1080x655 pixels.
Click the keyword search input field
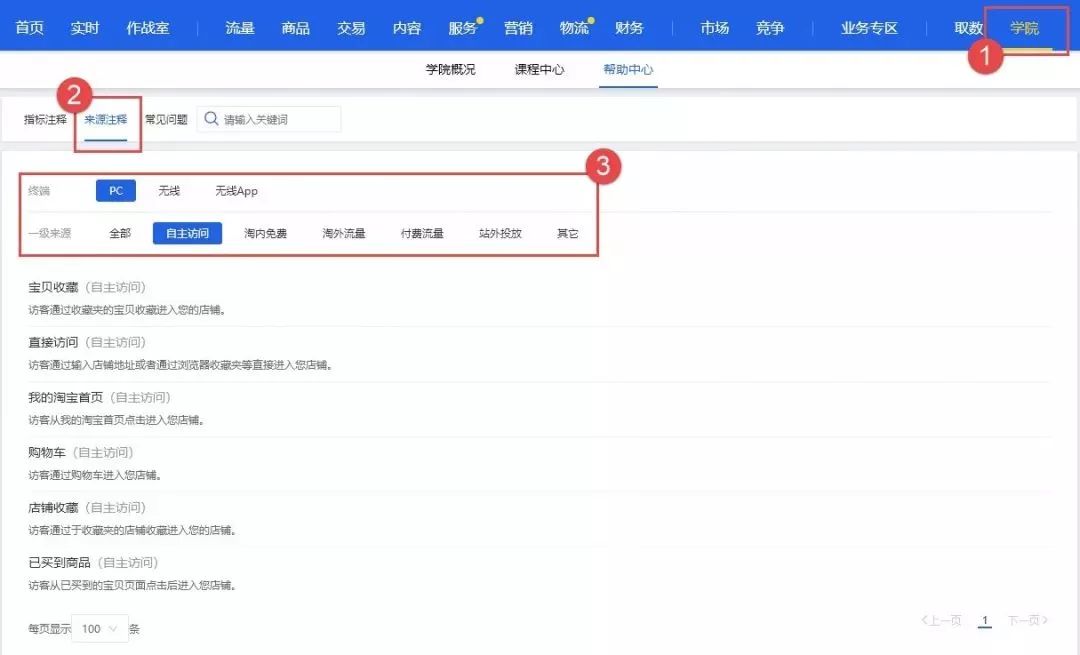280,118
